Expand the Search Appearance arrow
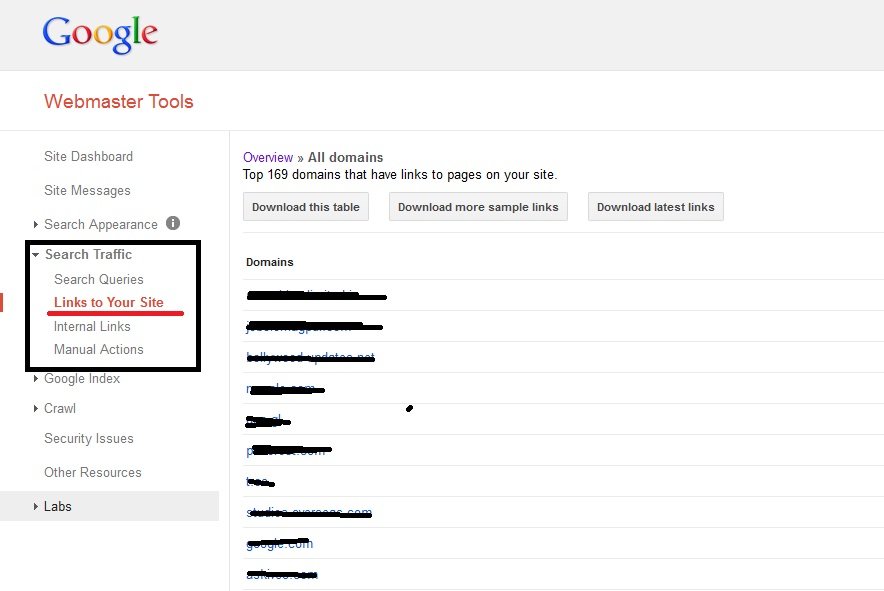The width and height of the screenshot is (884, 591). (x=36, y=224)
